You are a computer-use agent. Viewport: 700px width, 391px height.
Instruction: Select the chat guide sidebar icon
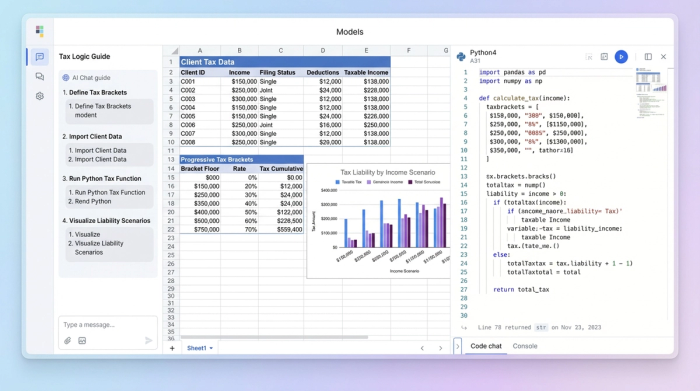pyautogui.click(x=40, y=57)
